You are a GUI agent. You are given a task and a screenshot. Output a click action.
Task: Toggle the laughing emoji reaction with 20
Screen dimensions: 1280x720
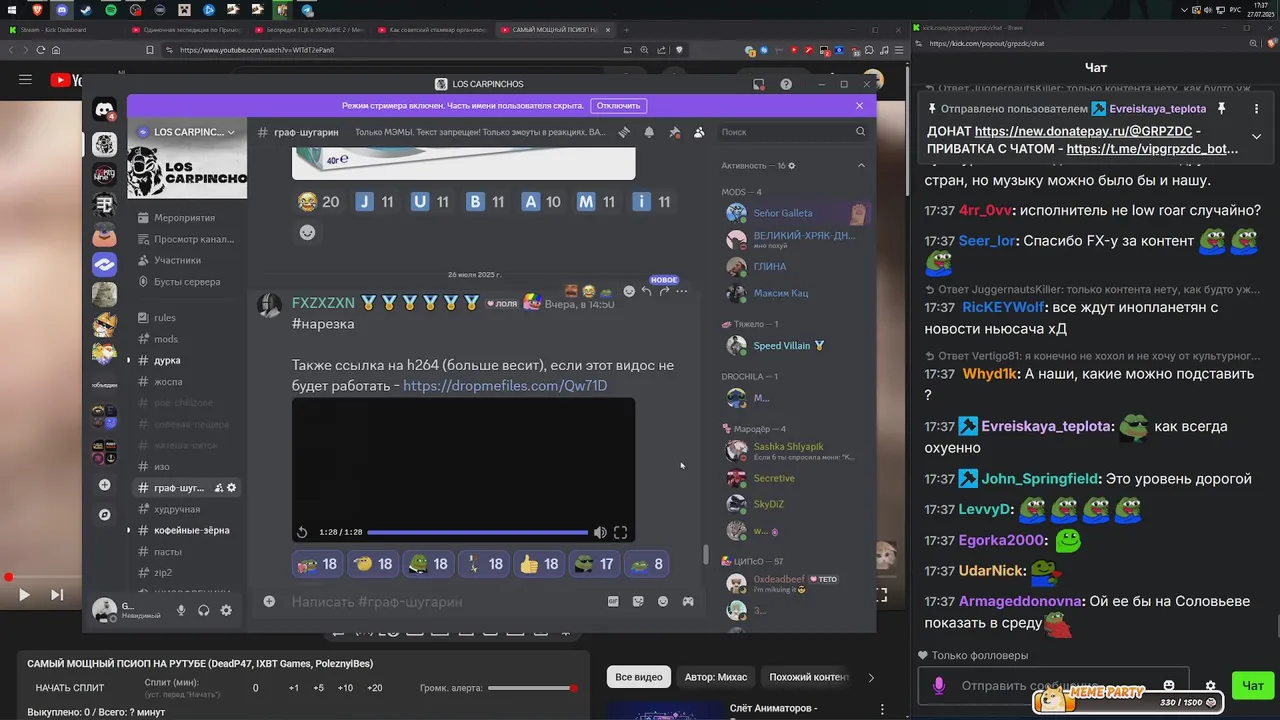pyautogui.click(x=318, y=202)
